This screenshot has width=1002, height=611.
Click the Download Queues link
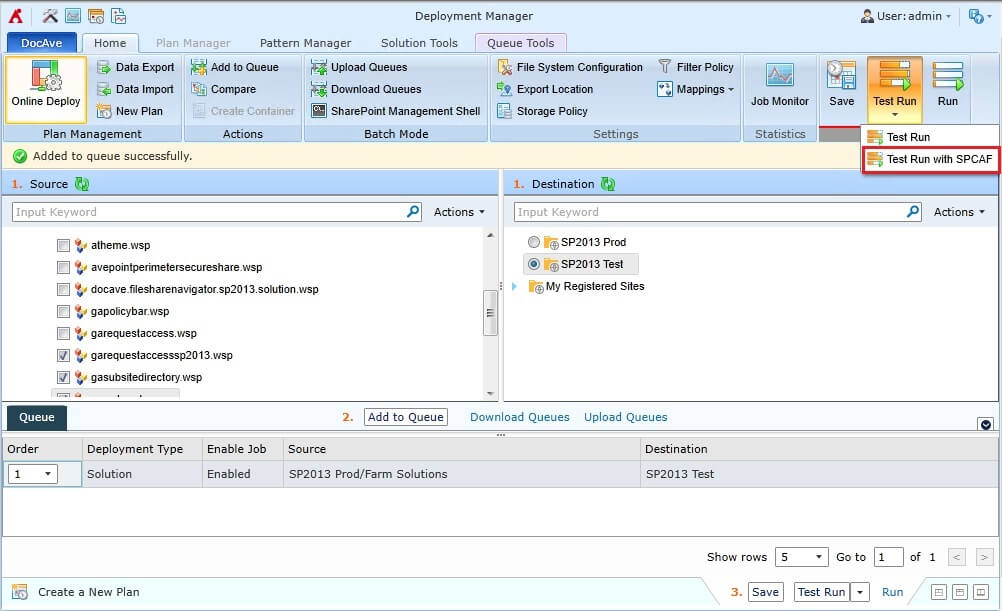click(x=520, y=417)
